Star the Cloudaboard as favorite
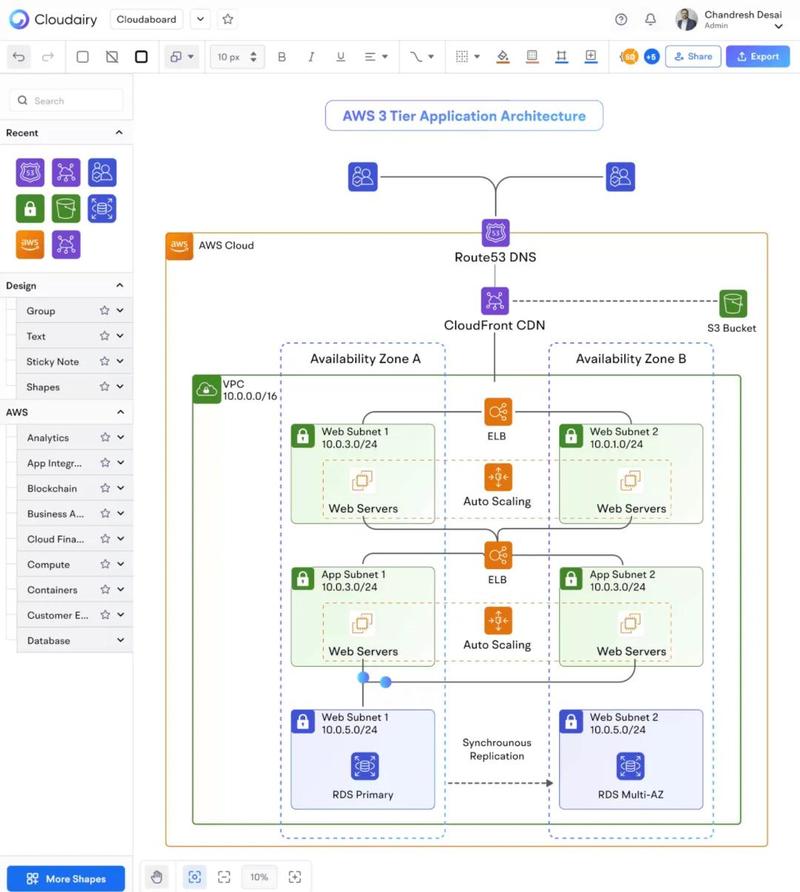 click(x=228, y=19)
